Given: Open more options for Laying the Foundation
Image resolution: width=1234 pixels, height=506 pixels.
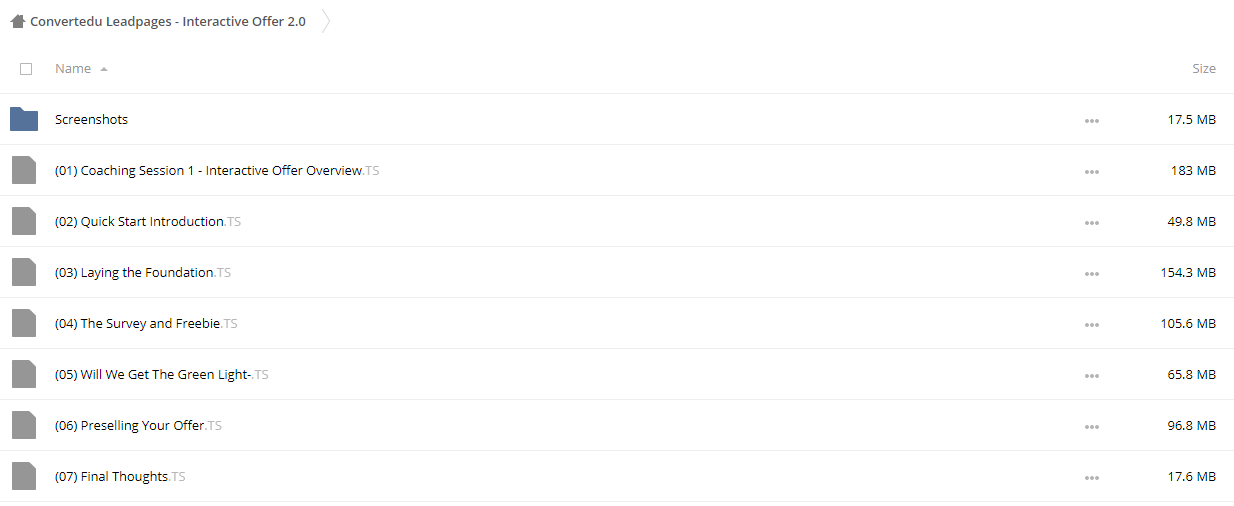Looking at the screenshot, I should click(1091, 273).
